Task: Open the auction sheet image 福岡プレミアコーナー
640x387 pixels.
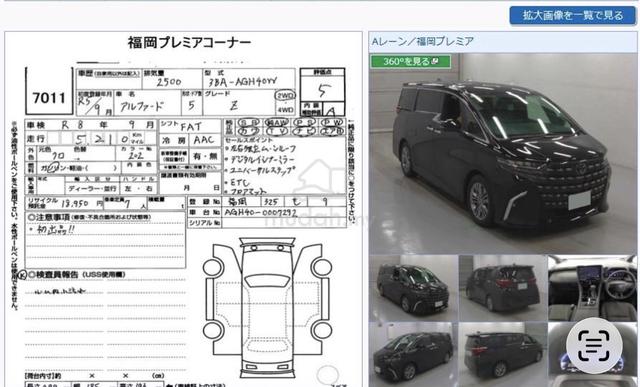Action: (183, 209)
